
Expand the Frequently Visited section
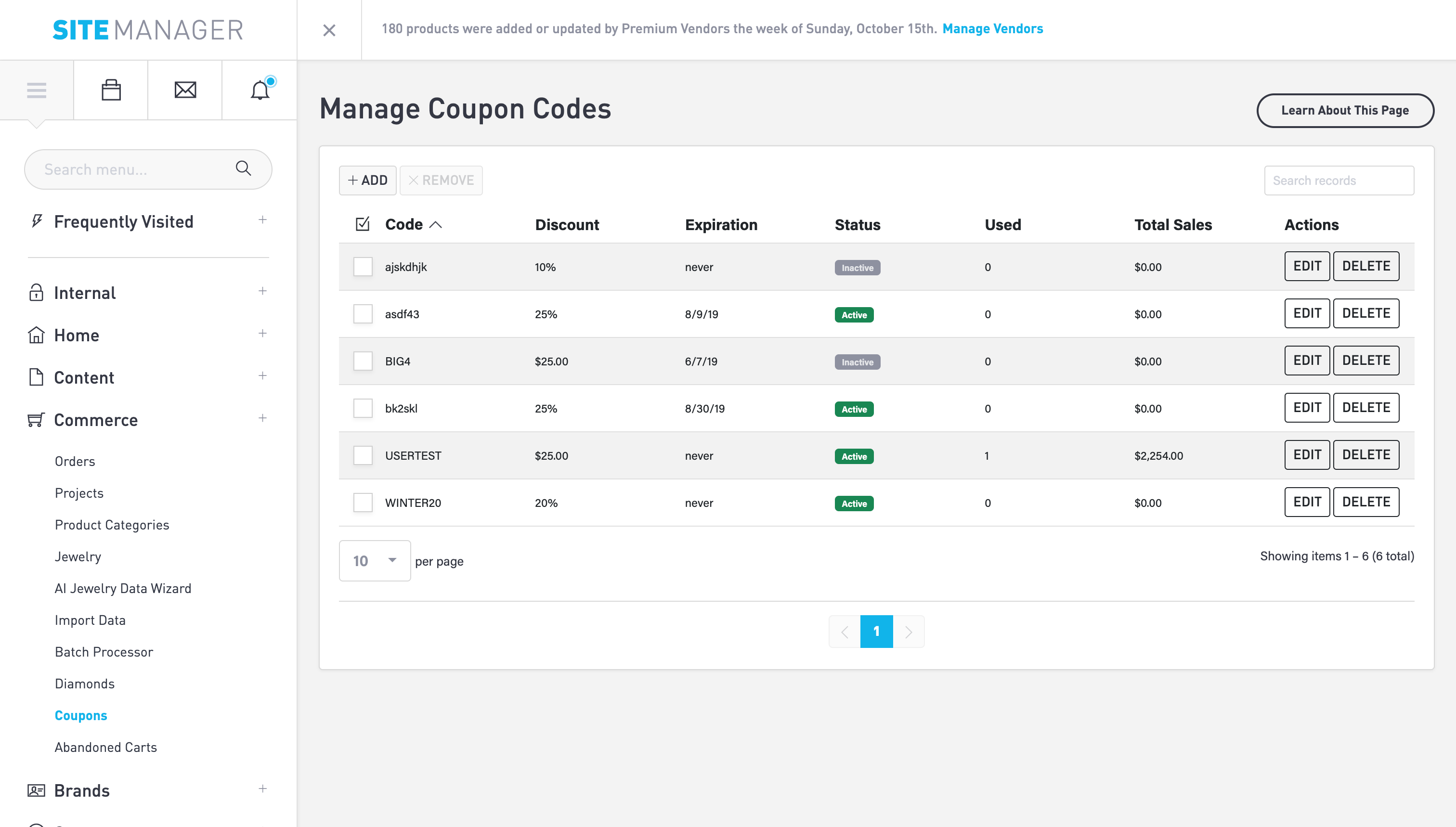tap(262, 220)
